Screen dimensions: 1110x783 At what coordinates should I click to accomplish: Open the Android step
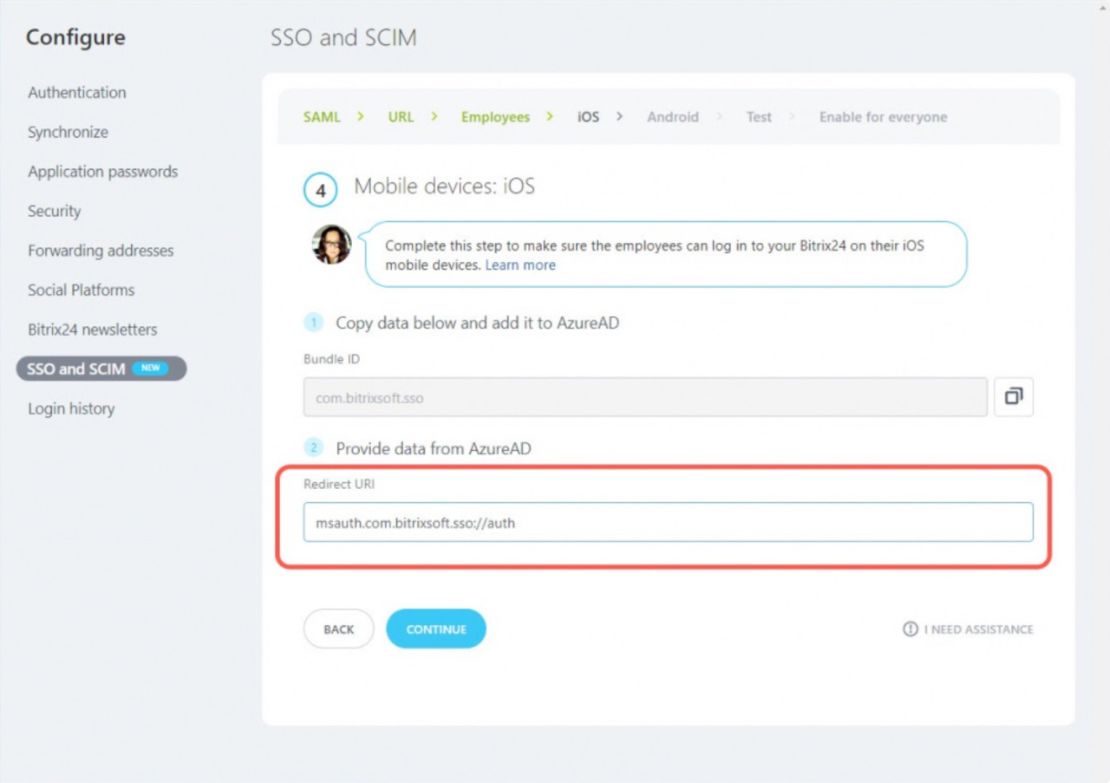673,117
